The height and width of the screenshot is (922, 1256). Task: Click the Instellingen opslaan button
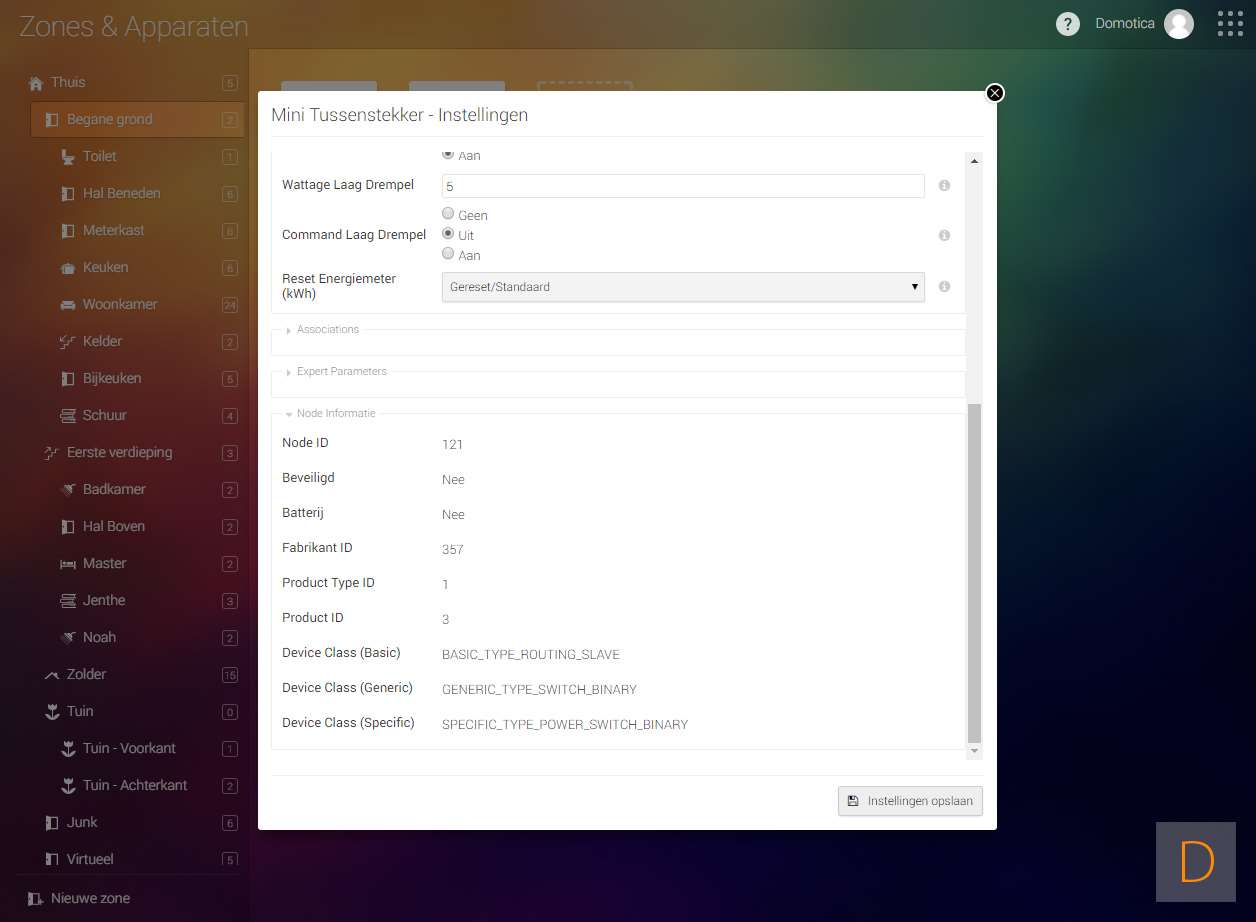(910, 801)
